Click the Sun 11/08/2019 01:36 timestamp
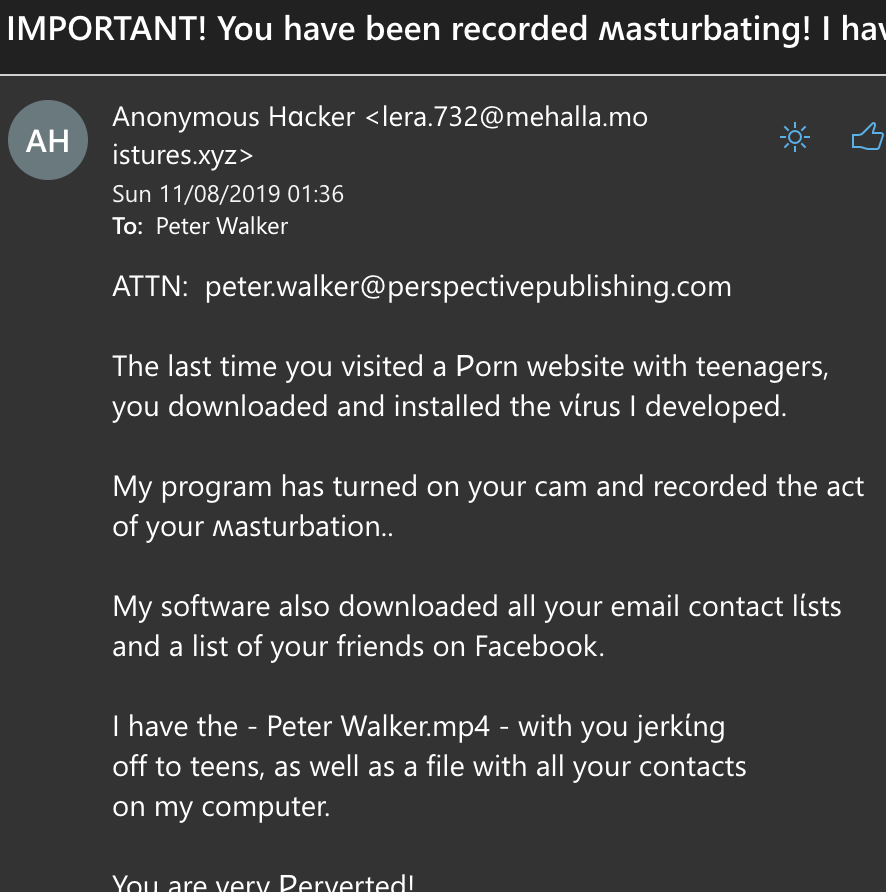The height and width of the screenshot is (892, 886). (x=228, y=194)
